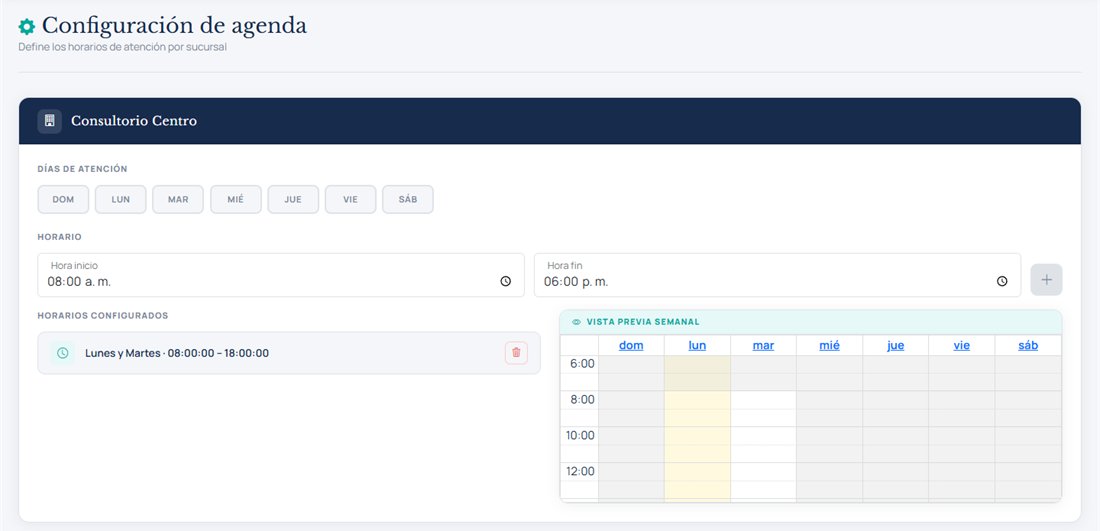Click the plus button to add schedule
The height and width of the screenshot is (531, 1100).
pyautogui.click(x=1046, y=280)
